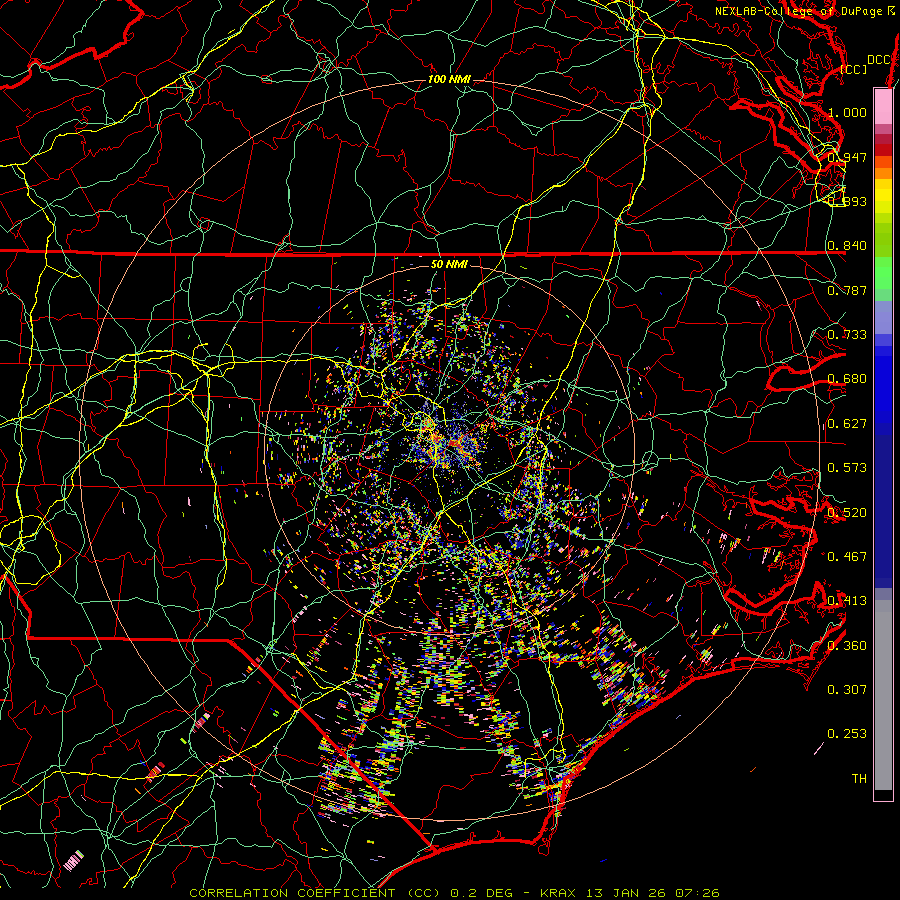900x900 pixels.
Task: Click the 100 NMI range ring label
Action: [449, 79]
